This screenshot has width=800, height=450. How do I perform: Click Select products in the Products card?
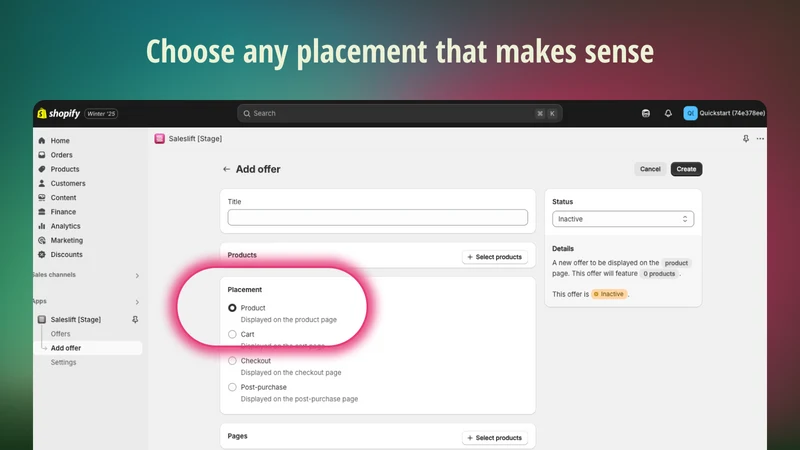tap(494, 257)
